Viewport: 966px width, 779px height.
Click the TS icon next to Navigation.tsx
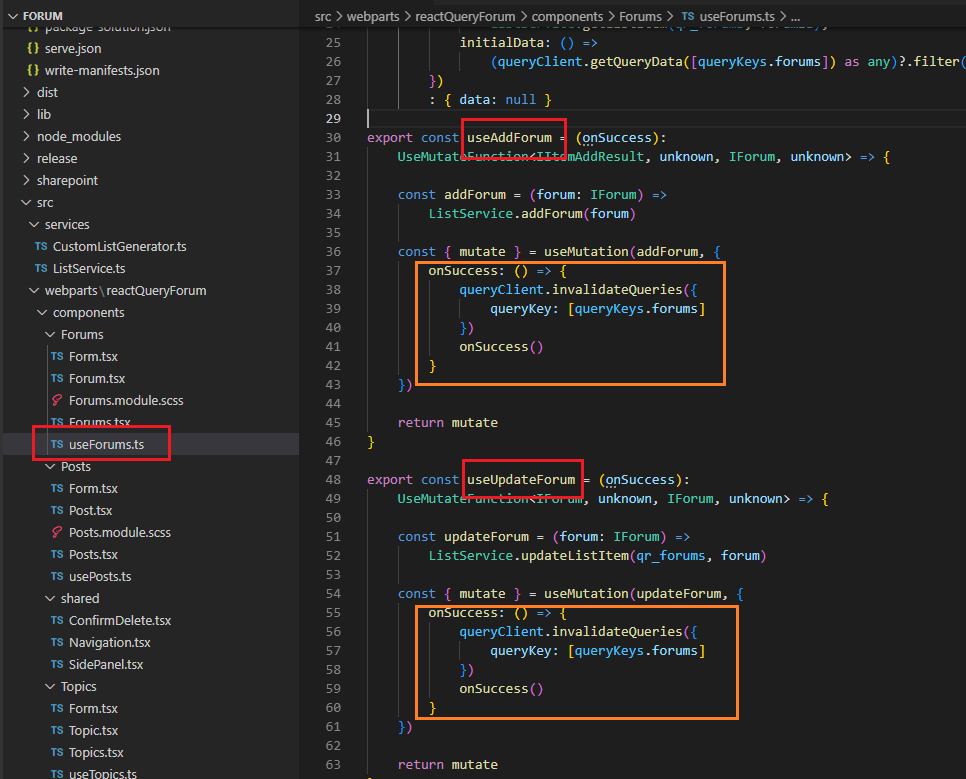click(x=57, y=642)
